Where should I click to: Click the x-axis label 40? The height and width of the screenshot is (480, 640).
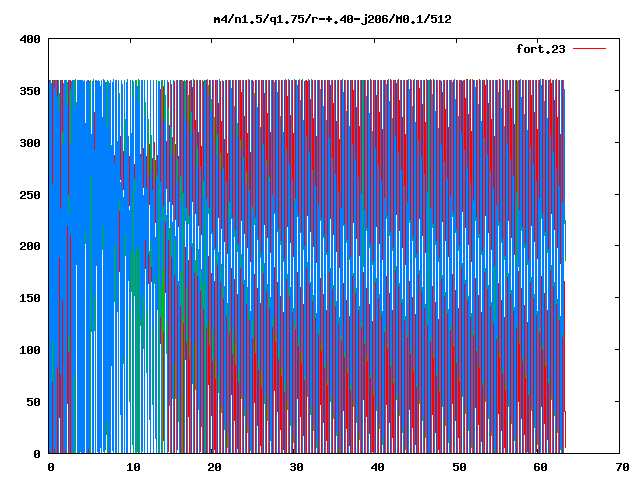point(378,467)
